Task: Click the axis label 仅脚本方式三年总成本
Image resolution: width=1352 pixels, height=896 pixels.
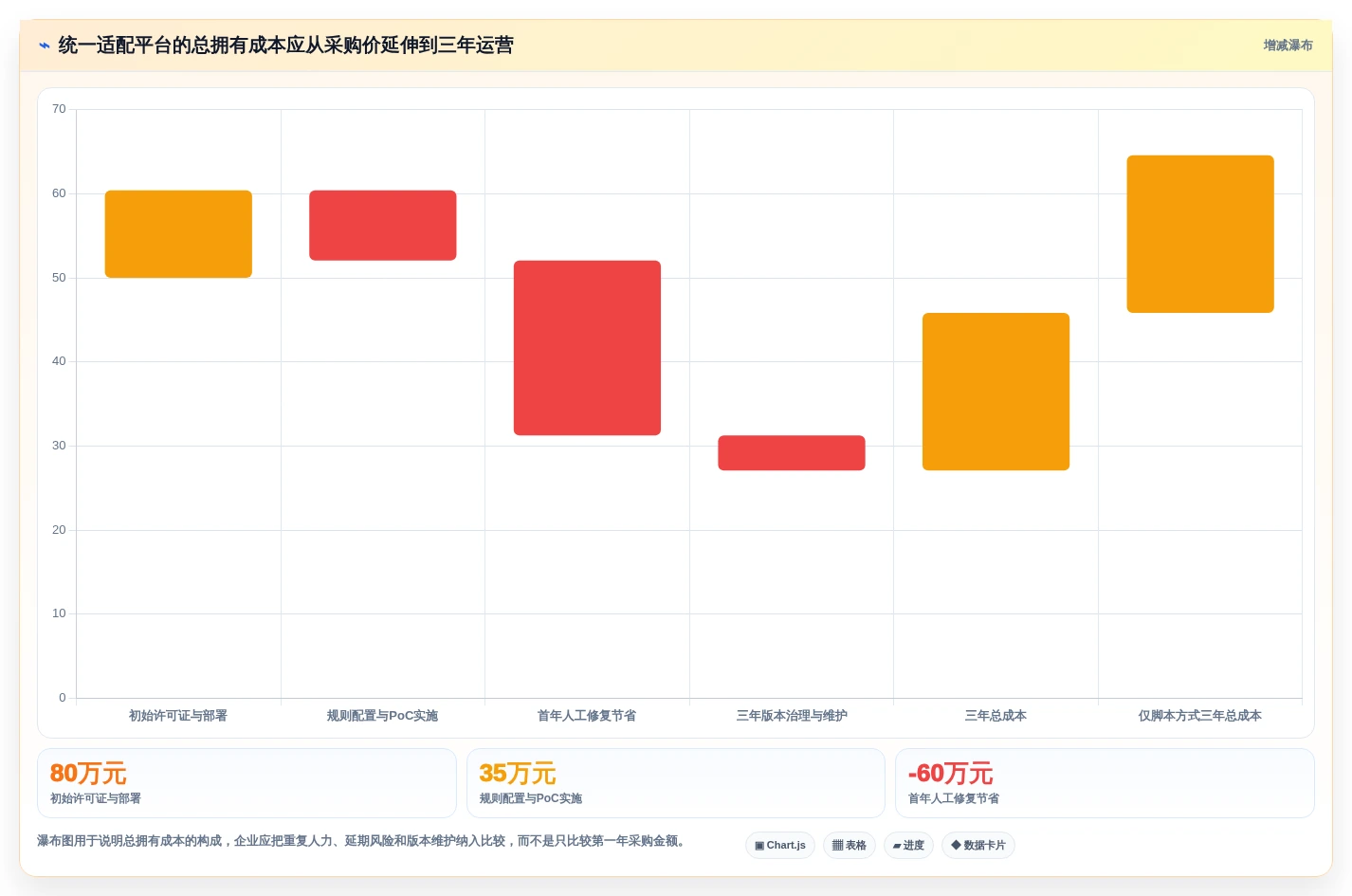Action: (1200, 716)
